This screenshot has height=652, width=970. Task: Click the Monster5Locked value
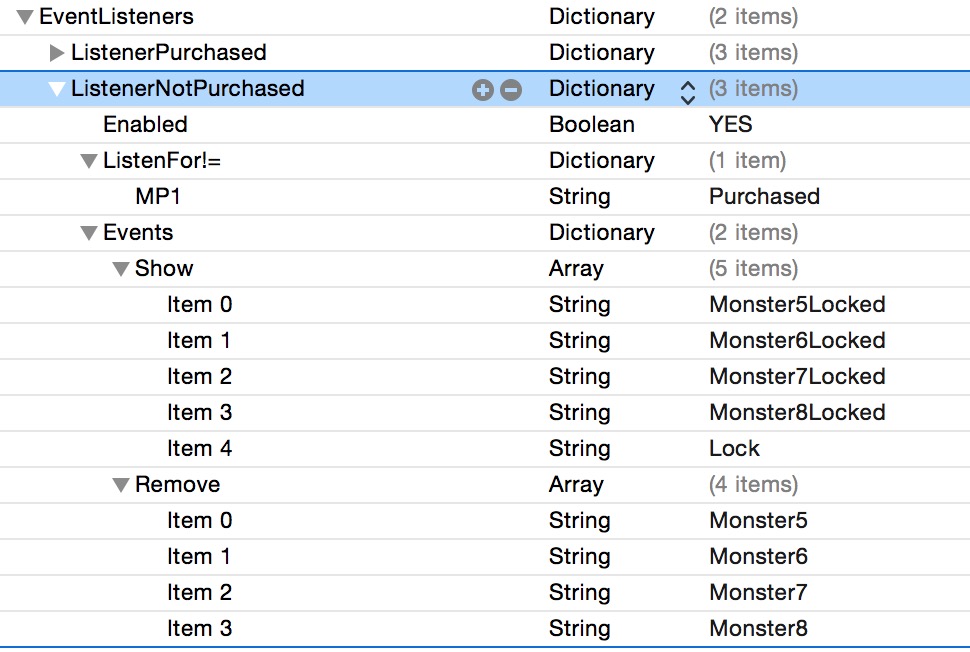point(797,304)
